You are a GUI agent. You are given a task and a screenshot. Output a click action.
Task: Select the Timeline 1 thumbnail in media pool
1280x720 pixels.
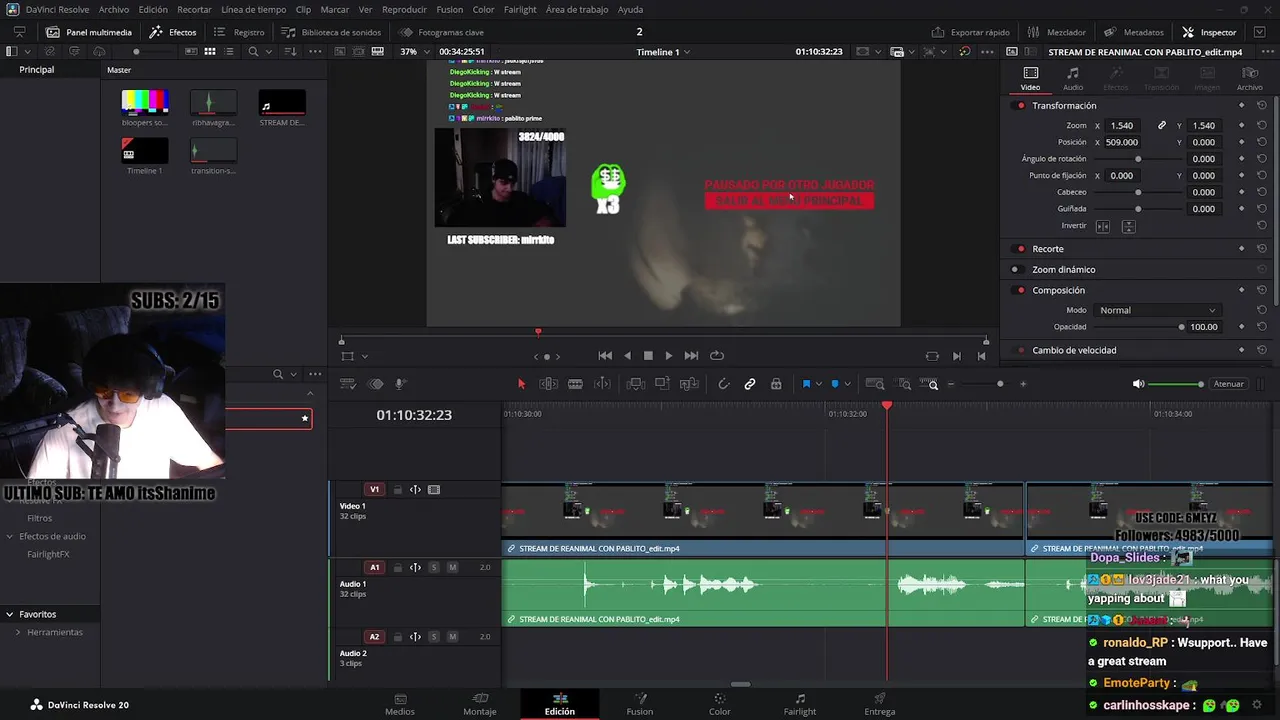(144, 151)
